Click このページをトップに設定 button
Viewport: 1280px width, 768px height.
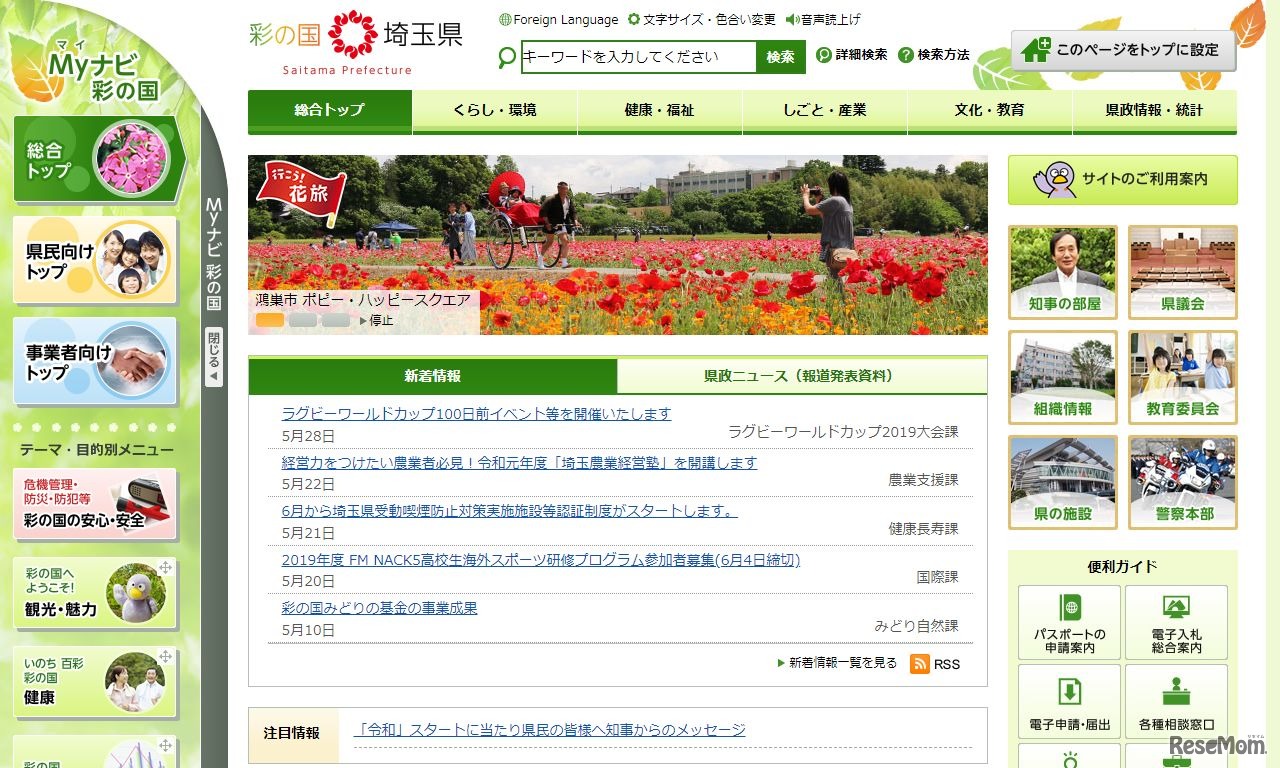tap(1124, 50)
